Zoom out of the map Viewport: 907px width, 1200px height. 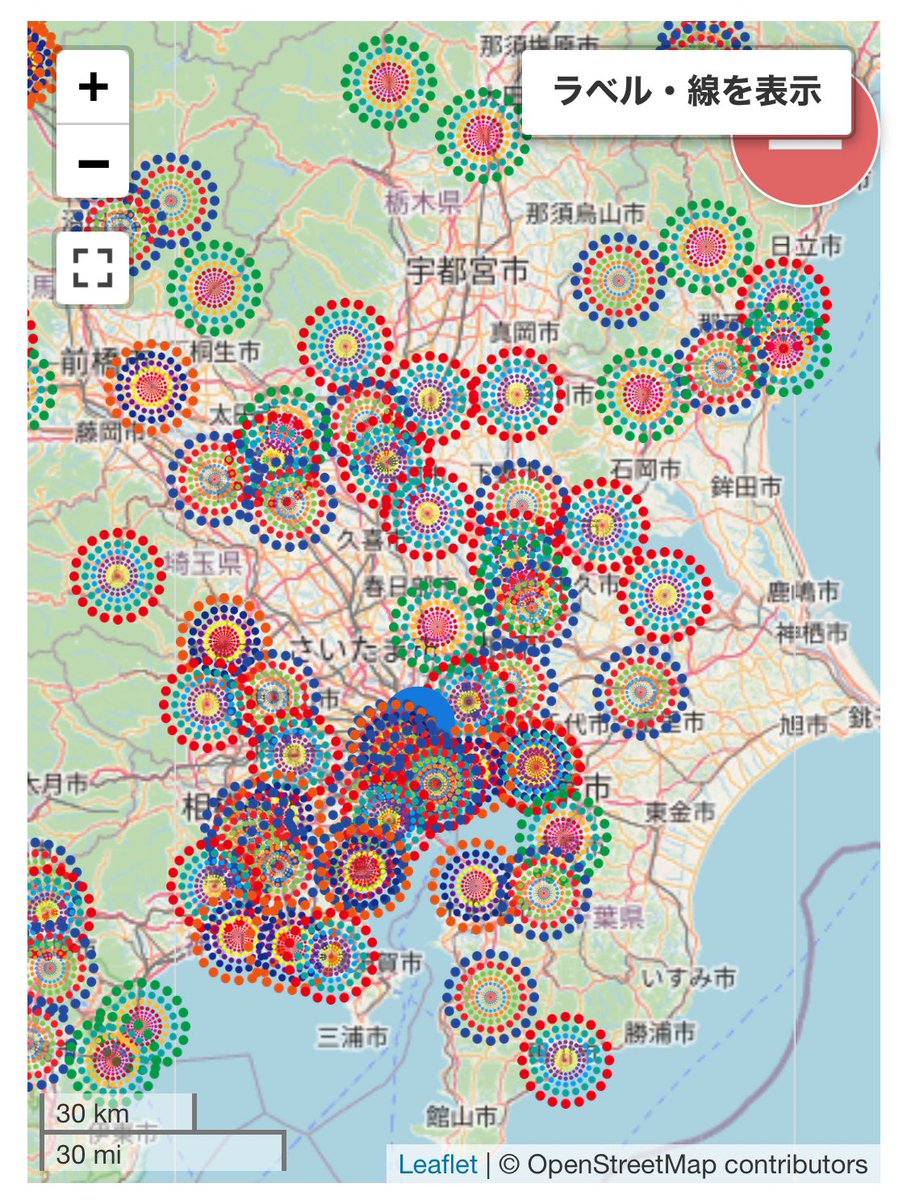93,162
